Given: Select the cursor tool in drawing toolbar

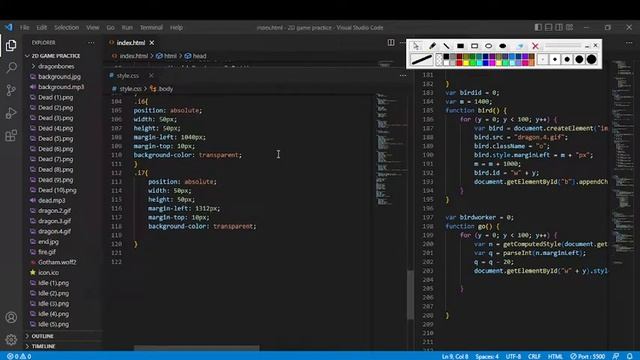Looking at the screenshot, I should click(416, 46).
